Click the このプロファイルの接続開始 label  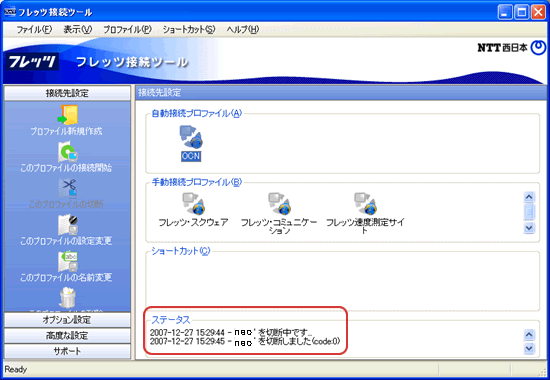tap(66, 168)
